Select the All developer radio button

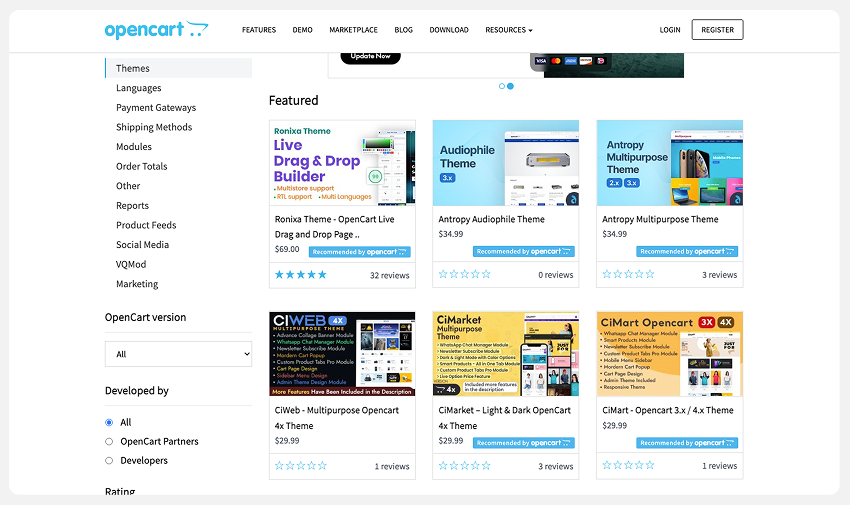[x=109, y=422]
